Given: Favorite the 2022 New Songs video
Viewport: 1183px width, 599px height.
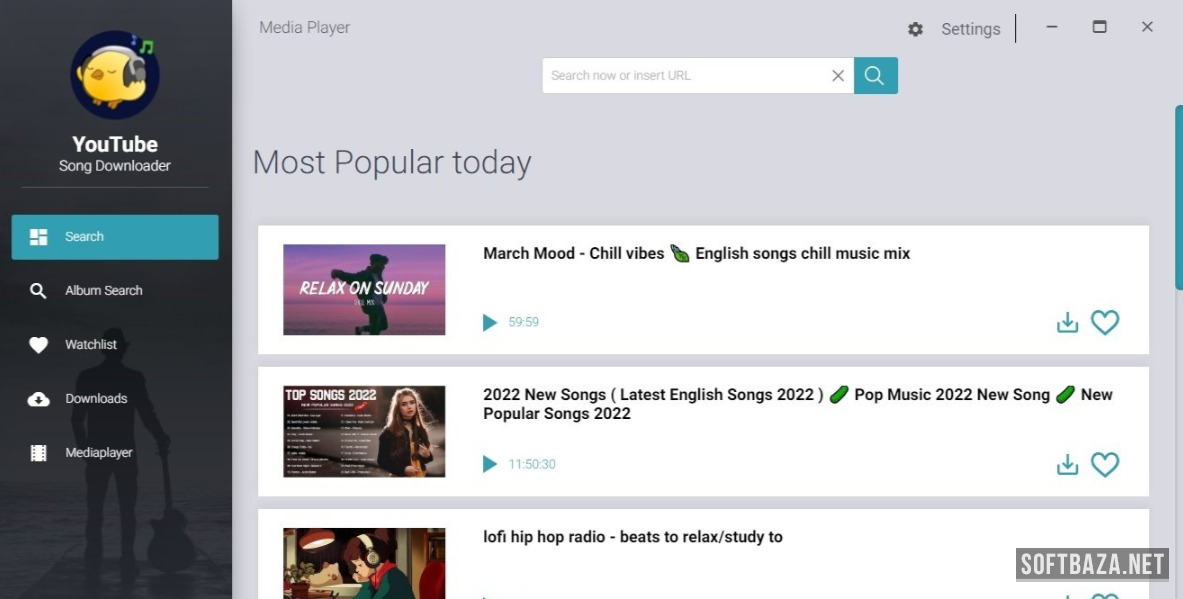Looking at the screenshot, I should point(1104,464).
